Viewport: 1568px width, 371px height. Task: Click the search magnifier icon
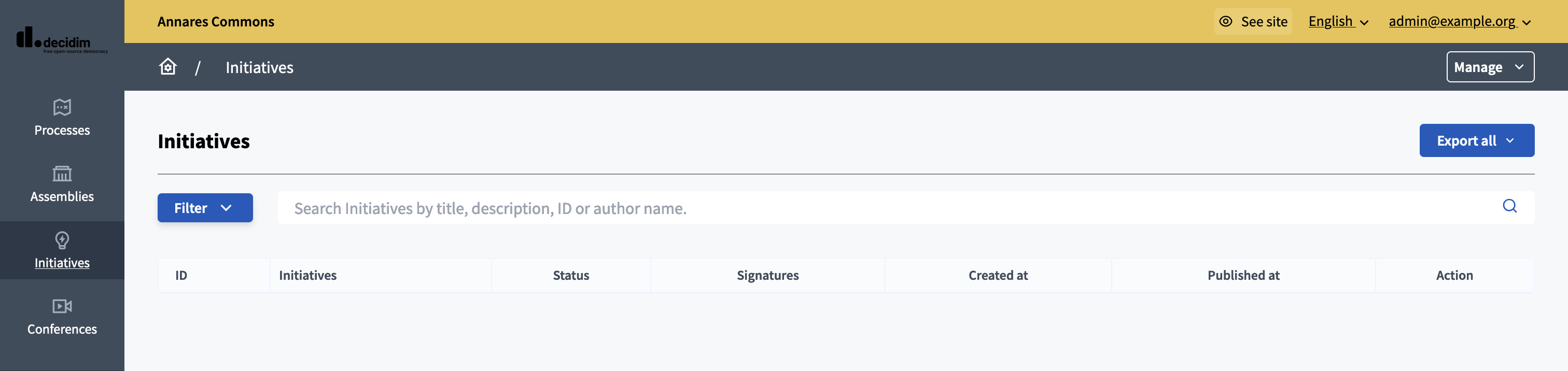coord(1509,206)
